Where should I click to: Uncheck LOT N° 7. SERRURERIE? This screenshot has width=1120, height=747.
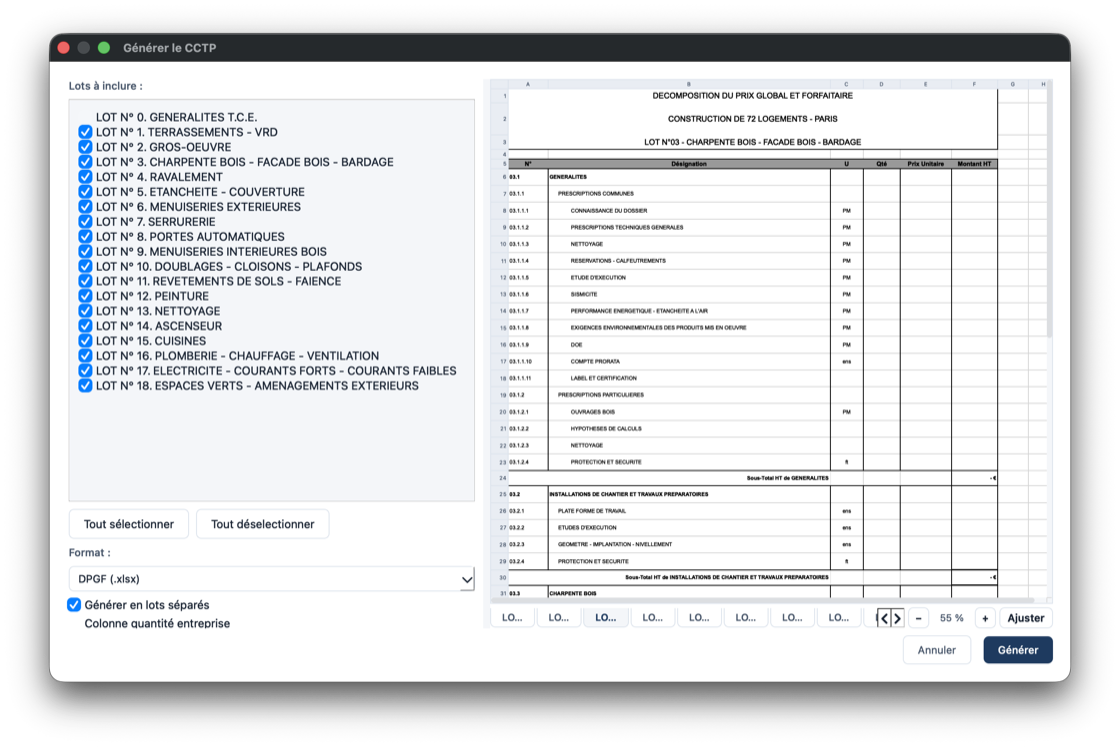[85, 222]
